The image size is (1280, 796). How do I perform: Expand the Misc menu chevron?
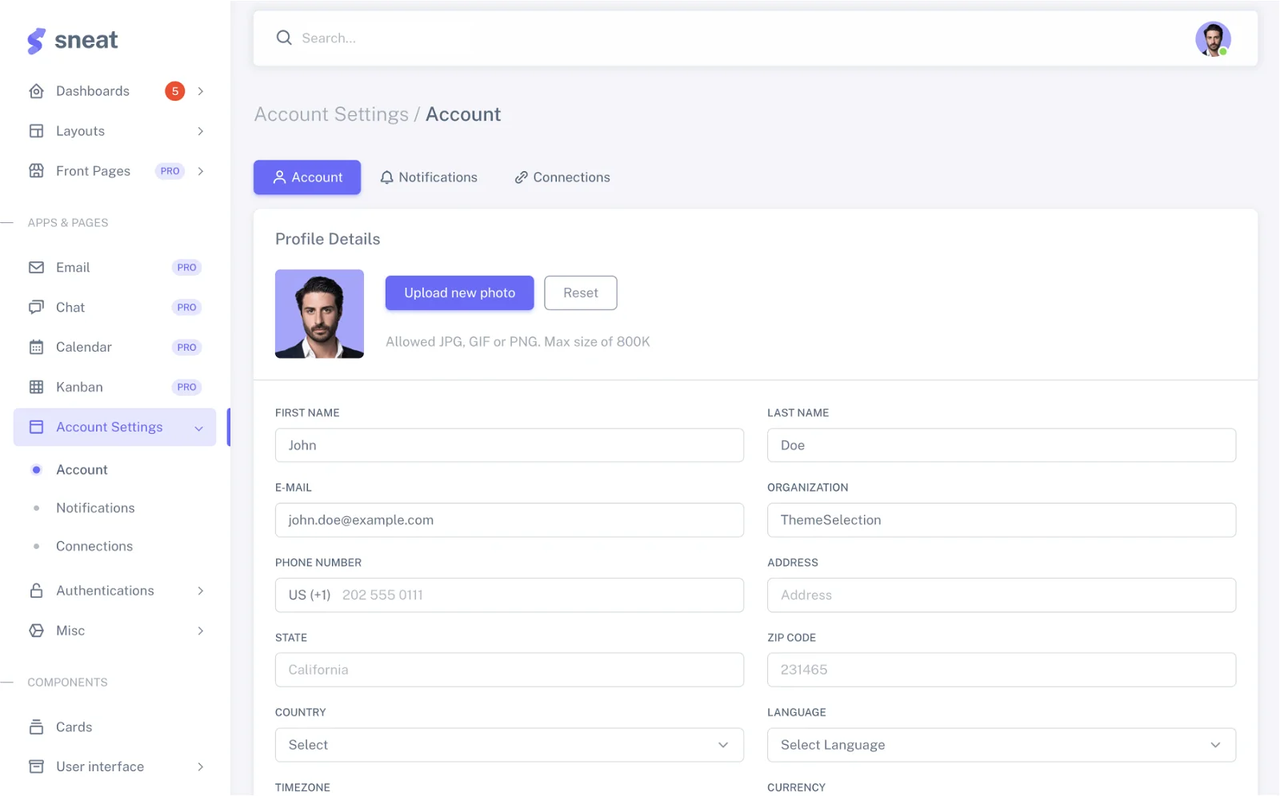pos(199,631)
